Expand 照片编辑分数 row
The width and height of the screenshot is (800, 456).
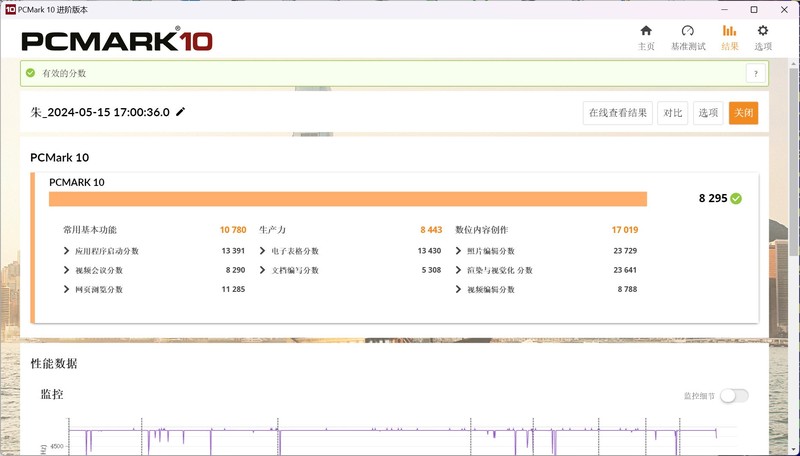point(458,251)
